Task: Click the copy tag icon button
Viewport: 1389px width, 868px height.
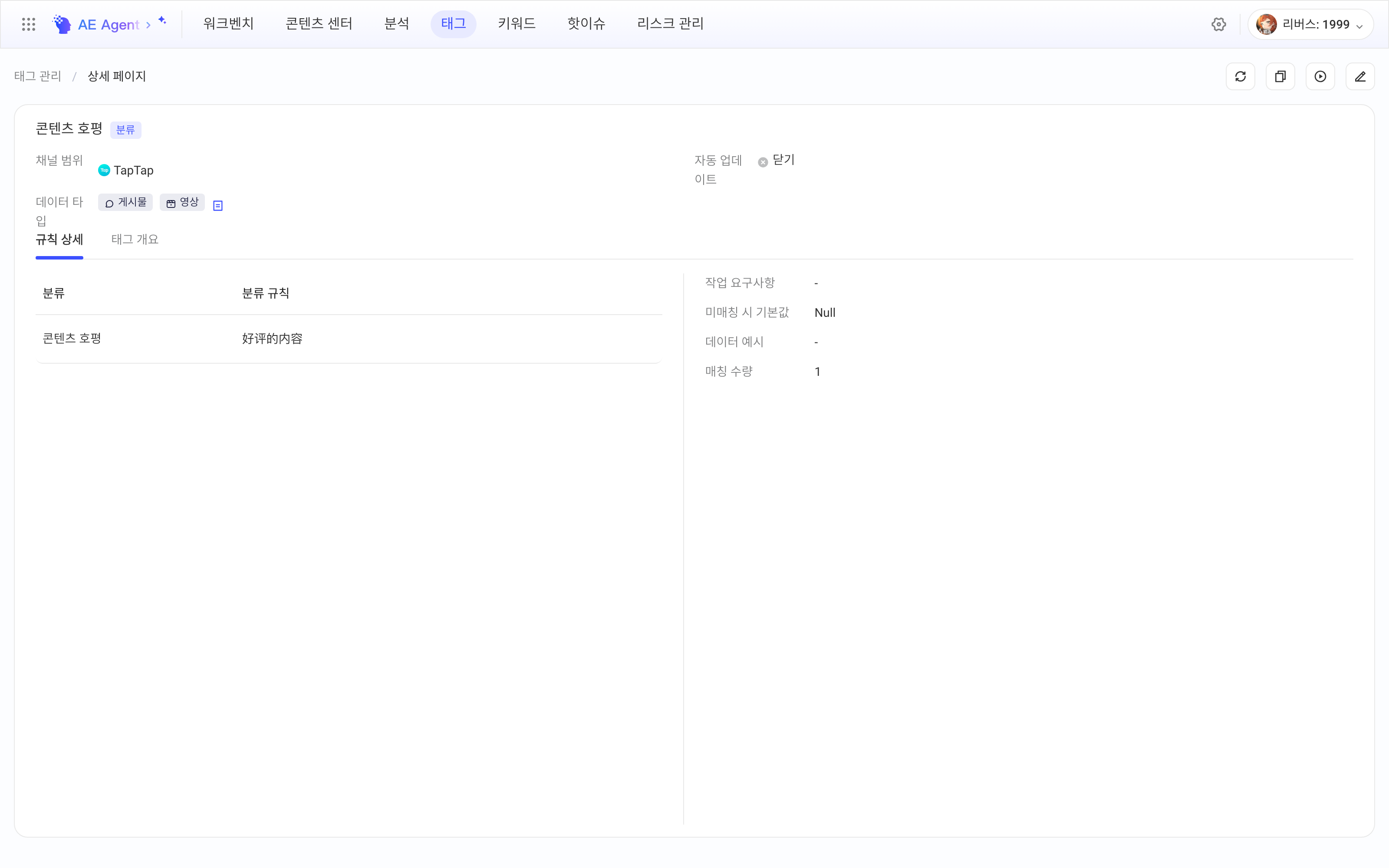Action: [x=1280, y=76]
